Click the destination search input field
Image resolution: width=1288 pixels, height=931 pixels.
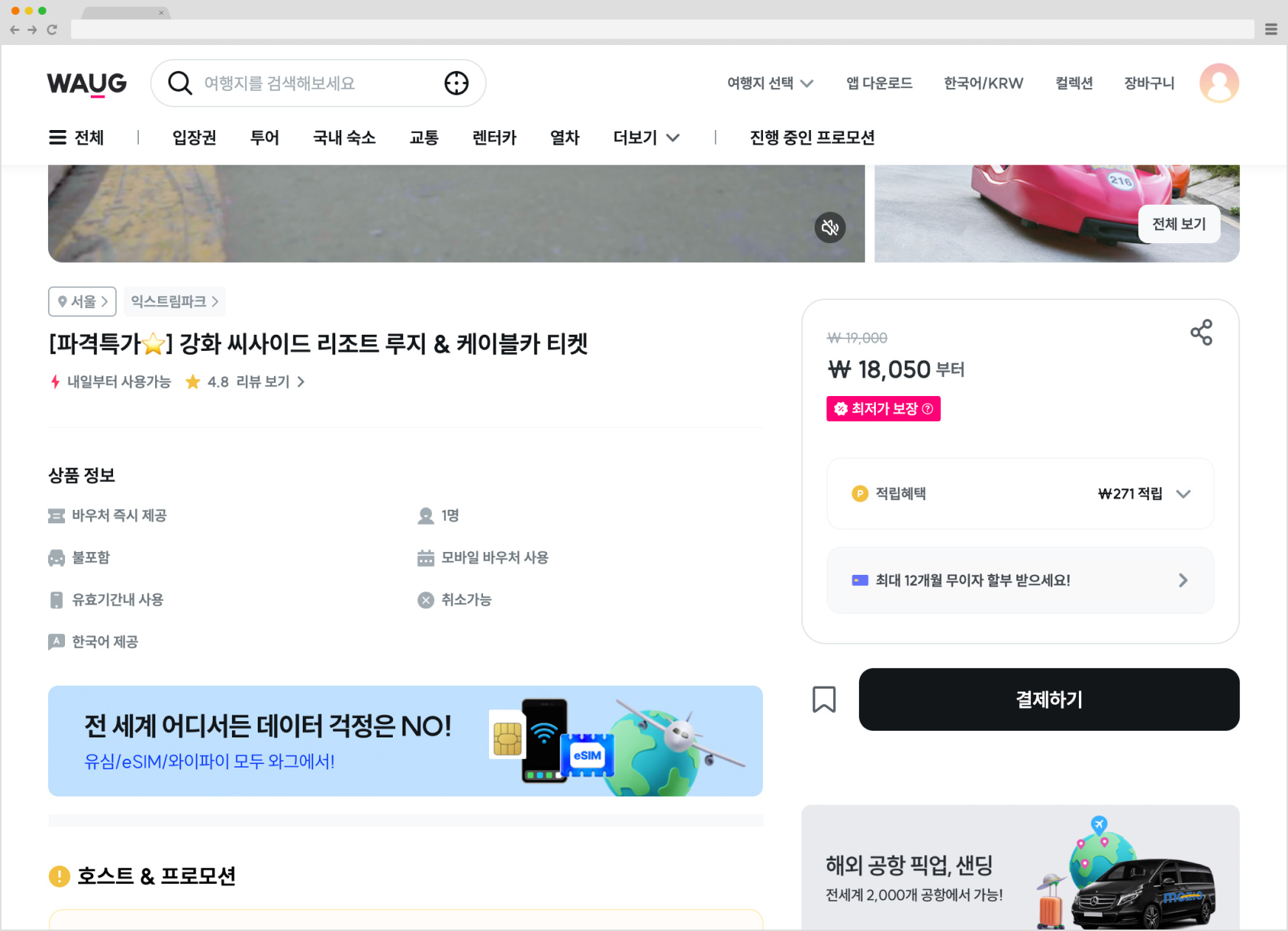point(318,83)
